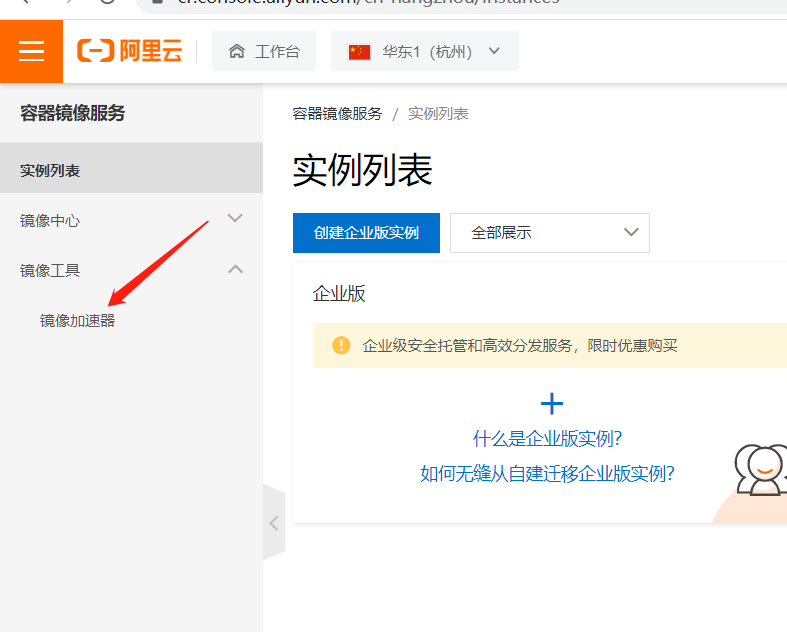787x632 pixels.
Task: Click the chevron next to 镜像中心
Action: click(x=235, y=218)
